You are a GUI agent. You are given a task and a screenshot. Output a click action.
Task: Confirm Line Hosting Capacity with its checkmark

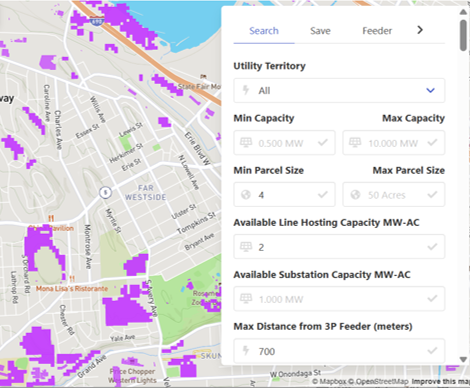432,247
